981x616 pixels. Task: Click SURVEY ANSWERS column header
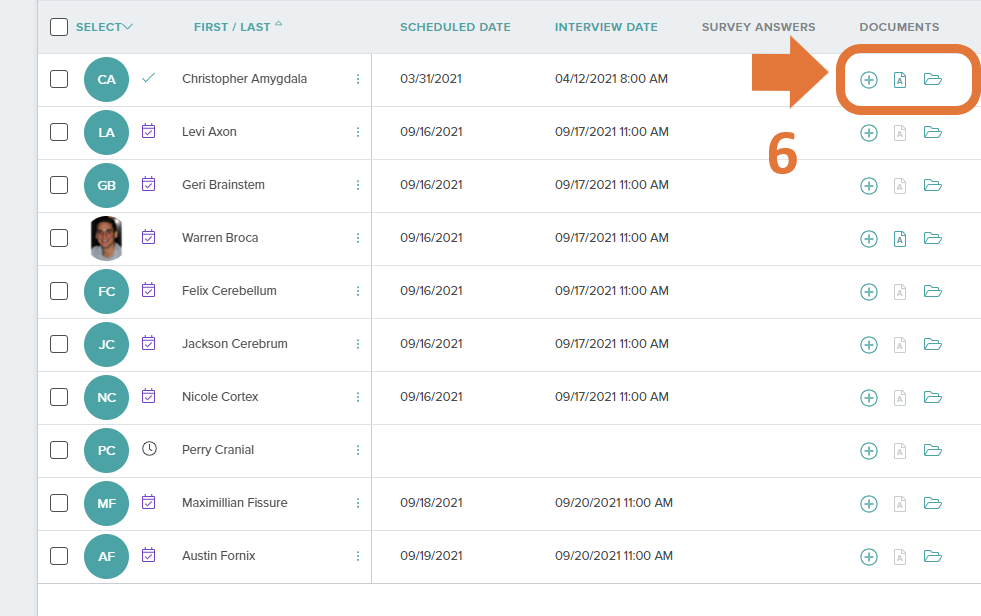pos(758,27)
